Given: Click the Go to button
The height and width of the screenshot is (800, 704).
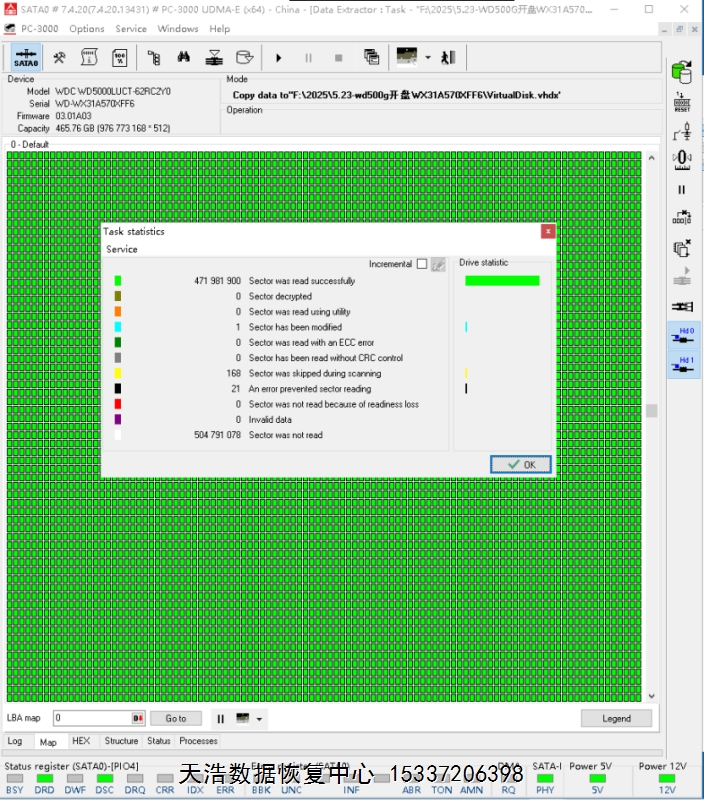Looking at the screenshot, I should click(176, 718).
